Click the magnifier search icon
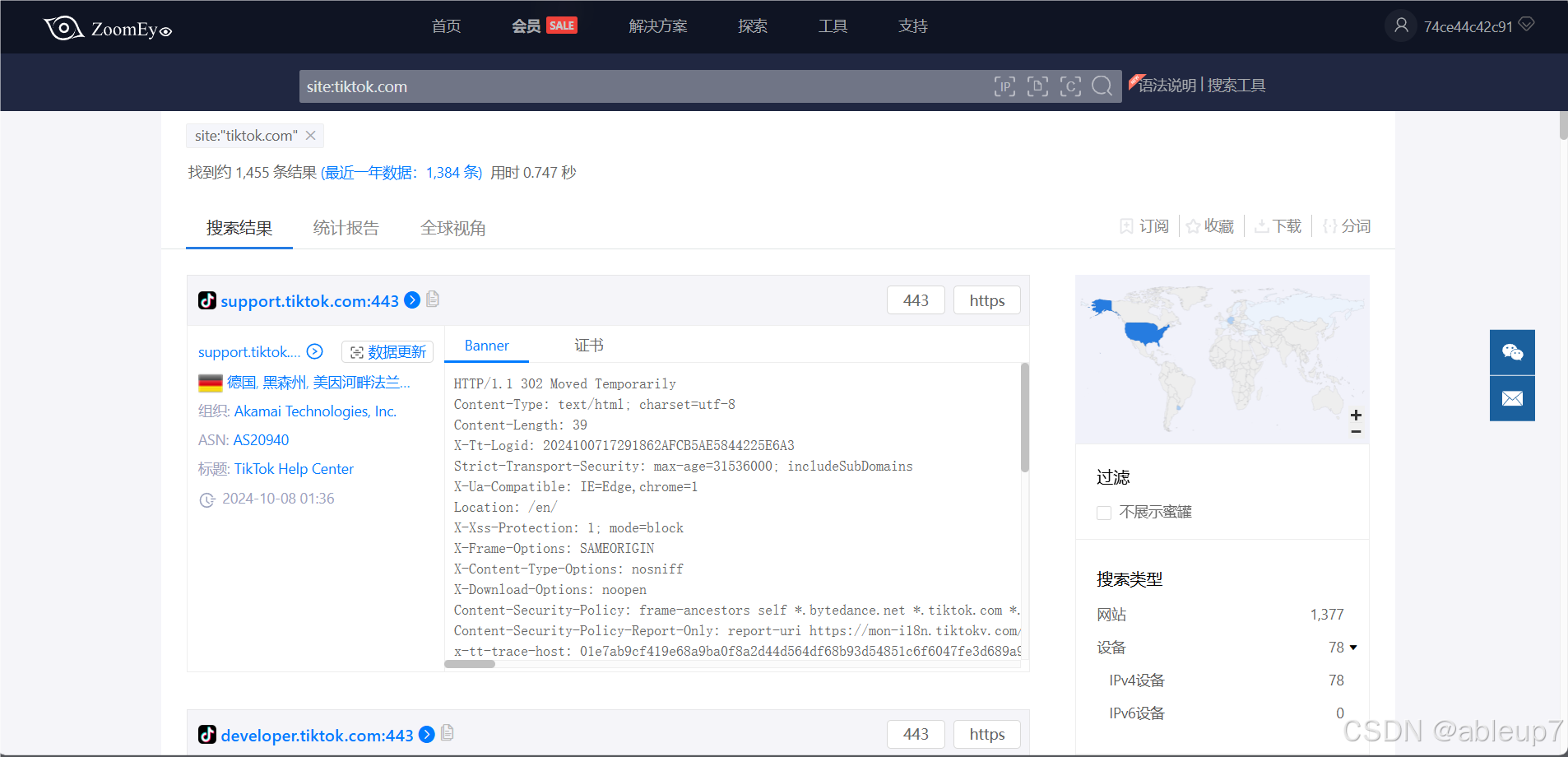This screenshot has height=757, width=1568. [x=1102, y=86]
